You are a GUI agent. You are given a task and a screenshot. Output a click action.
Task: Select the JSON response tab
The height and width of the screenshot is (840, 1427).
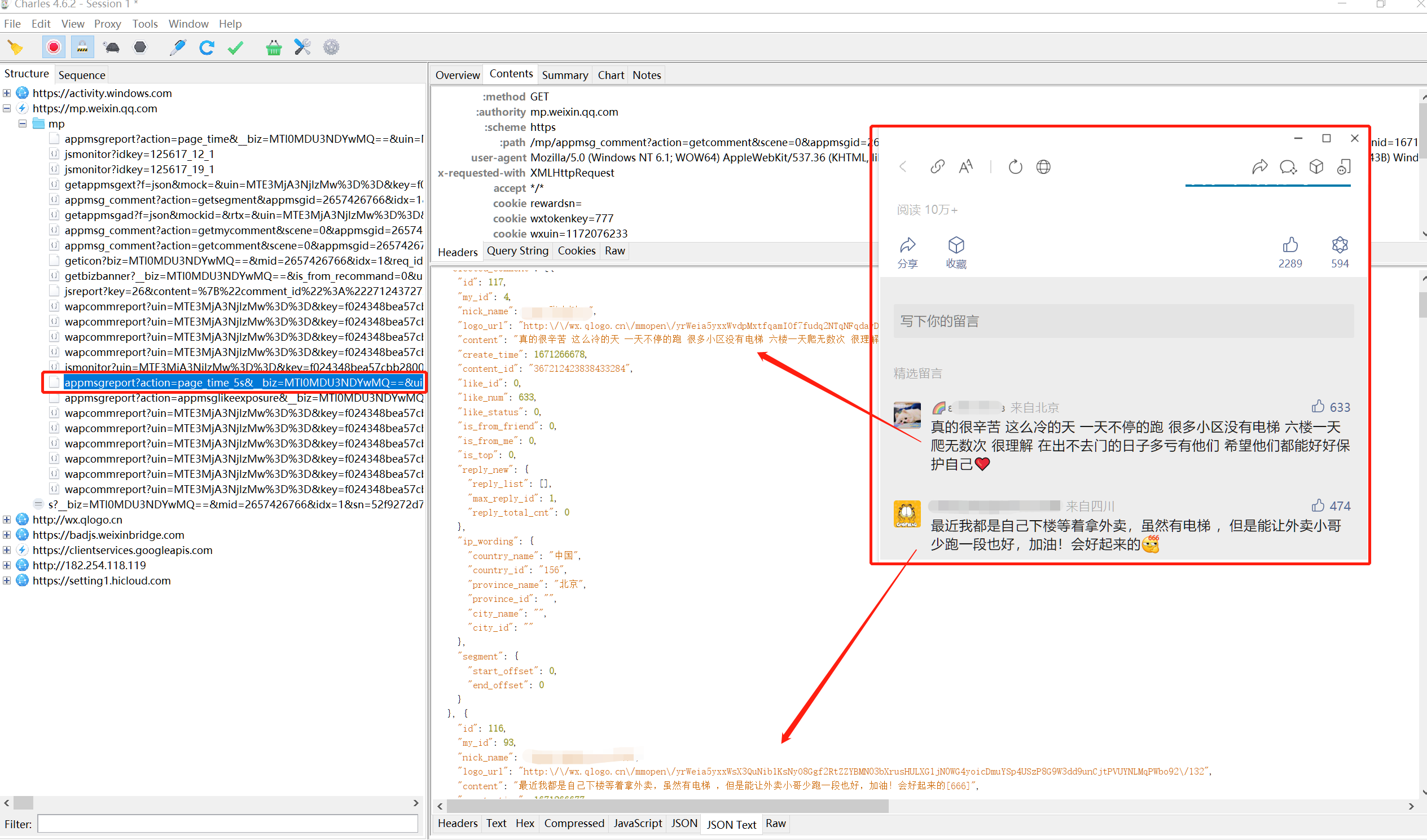(684, 823)
